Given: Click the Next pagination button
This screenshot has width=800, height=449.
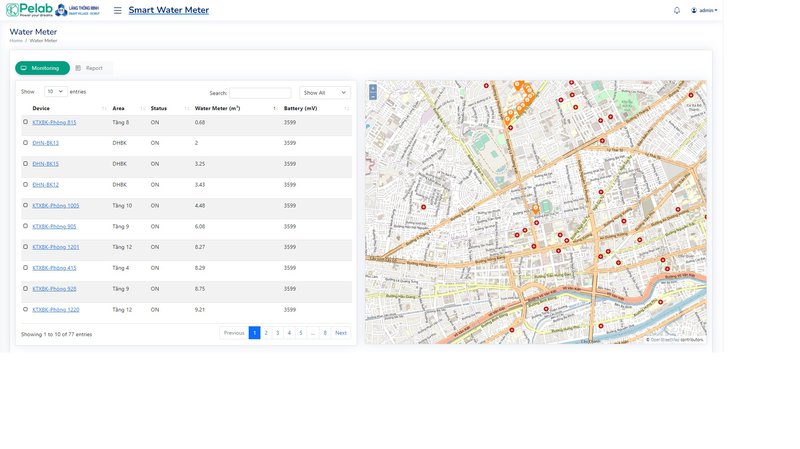Looking at the screenshot, I should tap(341, 333).
